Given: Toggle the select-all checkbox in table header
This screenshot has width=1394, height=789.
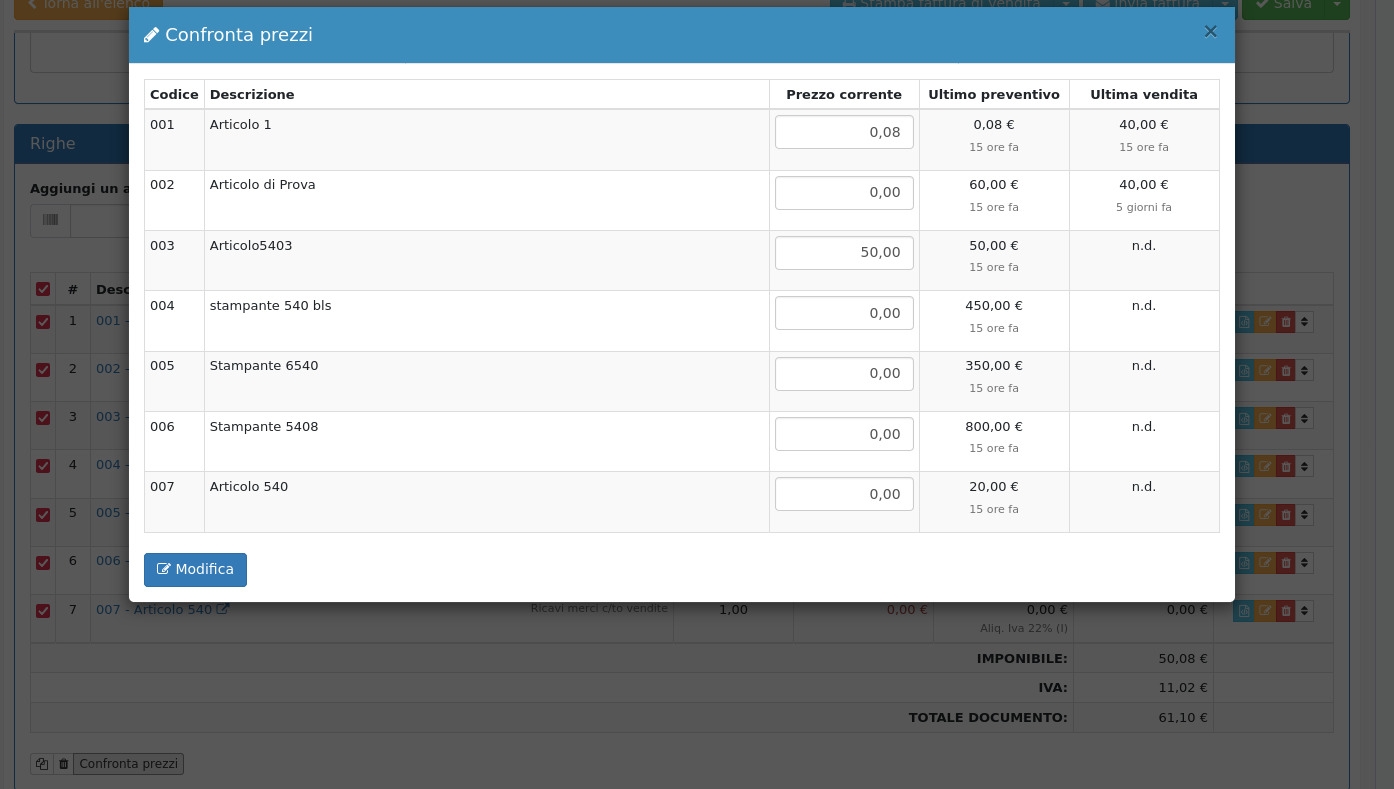Looking at the screenshot, I should click(43, 289).
